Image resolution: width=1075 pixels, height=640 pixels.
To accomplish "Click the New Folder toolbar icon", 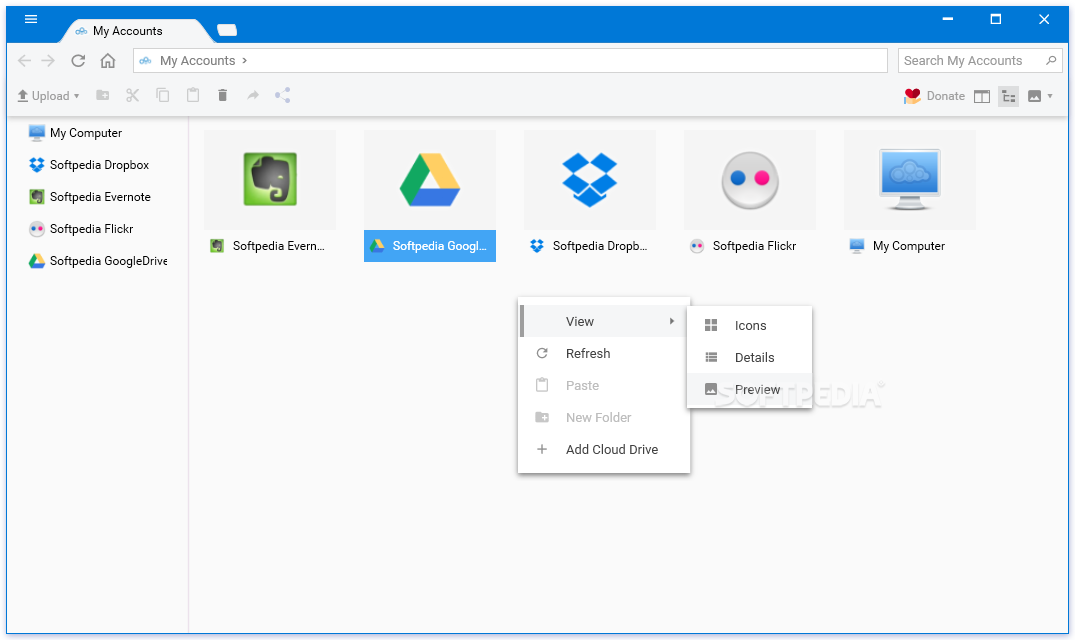I will click(103, 95).
